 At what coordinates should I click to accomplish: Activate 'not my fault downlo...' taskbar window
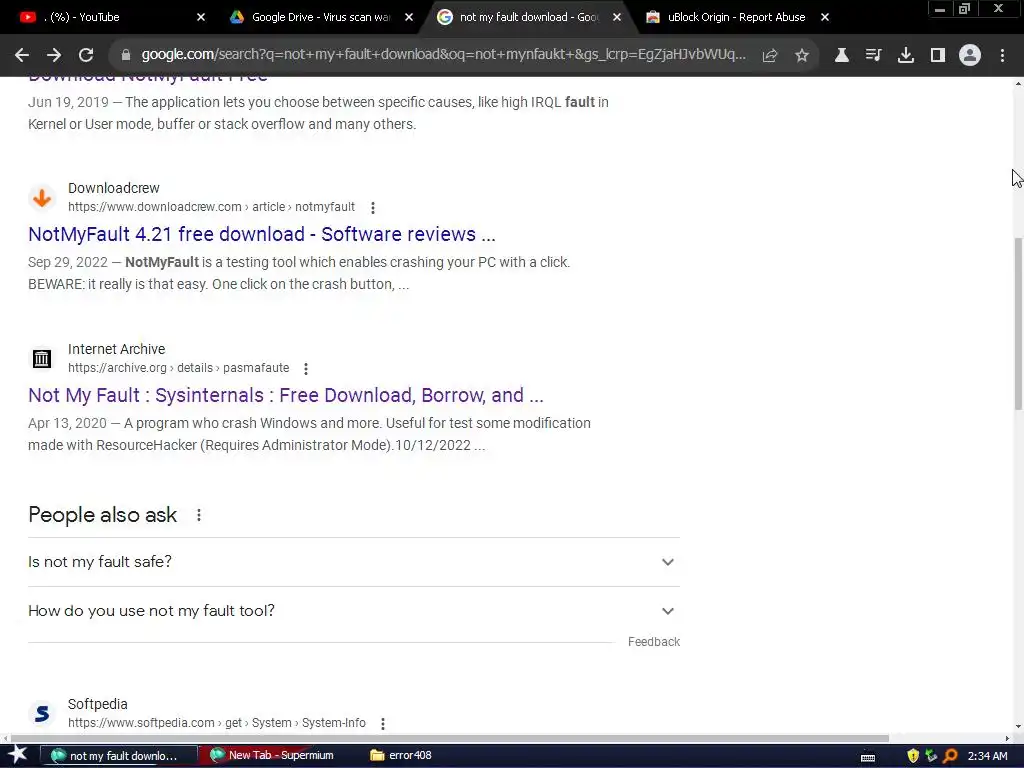(119, 756)
